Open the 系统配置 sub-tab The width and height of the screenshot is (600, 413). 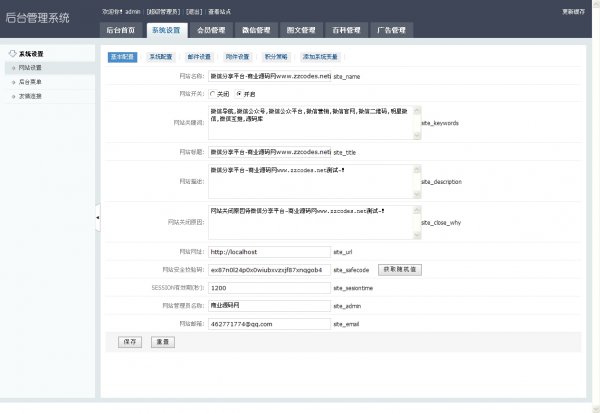tap(161, 57)
